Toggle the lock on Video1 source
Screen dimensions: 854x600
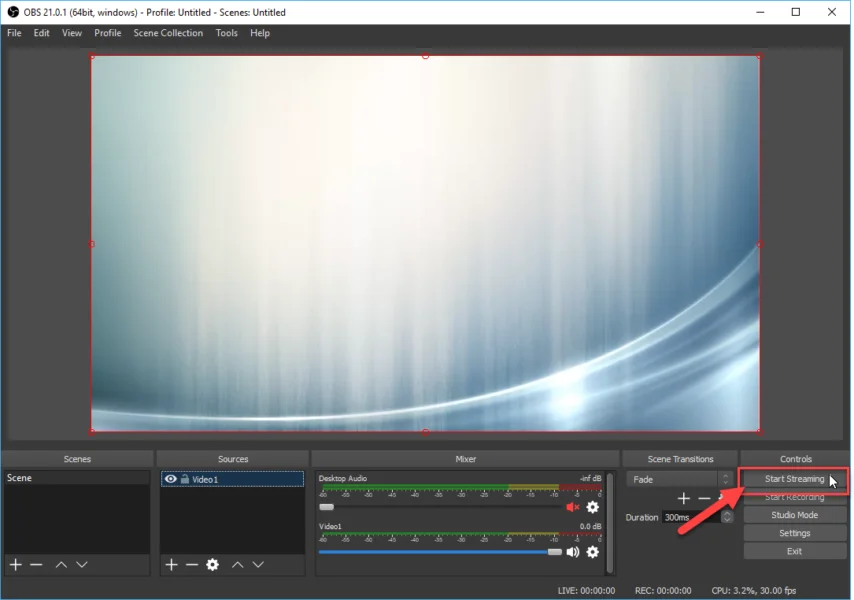click(x=185, y=480)
